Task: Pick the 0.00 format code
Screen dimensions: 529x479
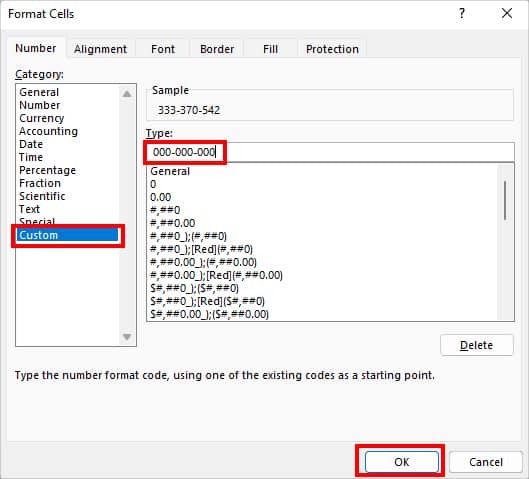Action: pyautogui.click(x=161, y=197)
